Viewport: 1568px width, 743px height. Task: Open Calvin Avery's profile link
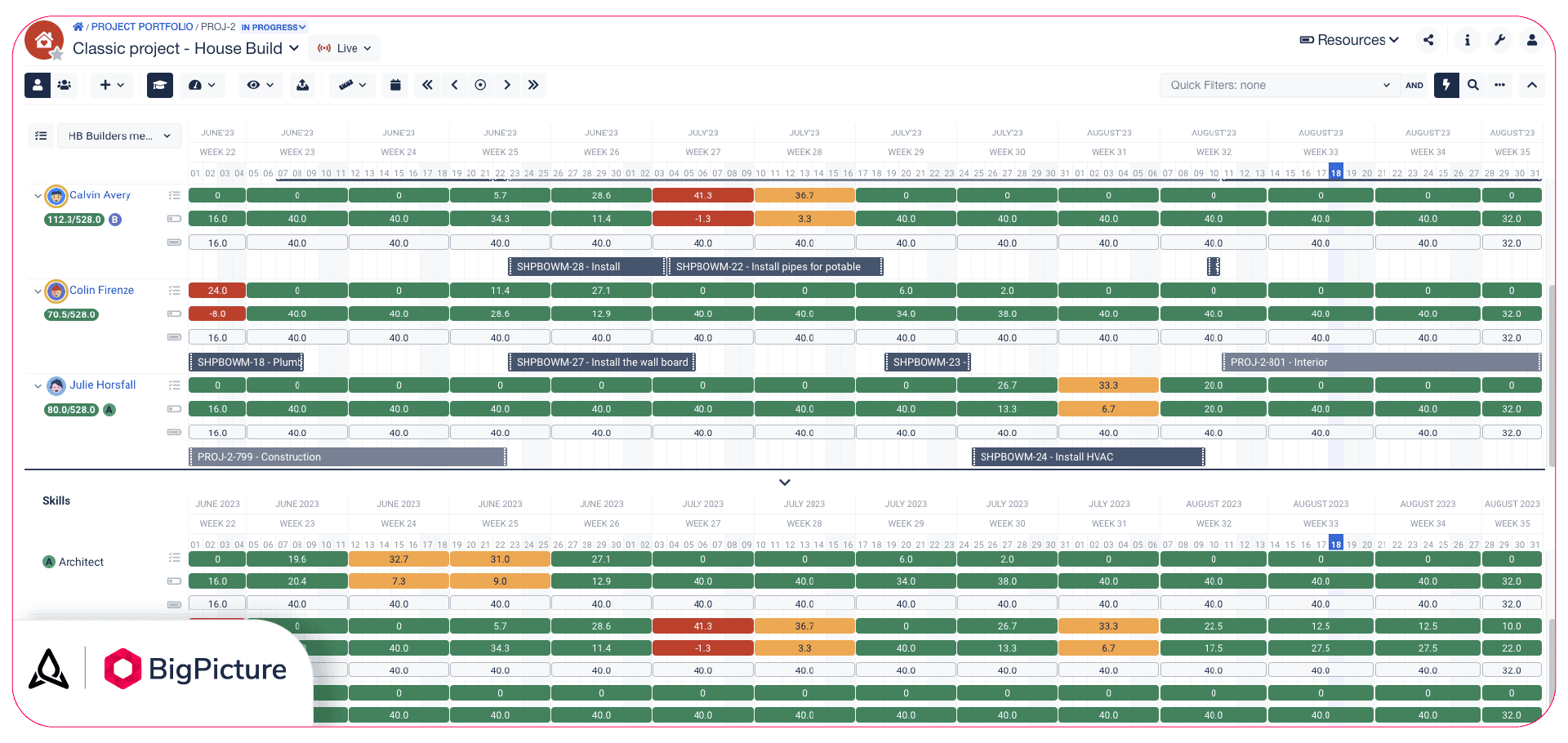click(100, 195)
